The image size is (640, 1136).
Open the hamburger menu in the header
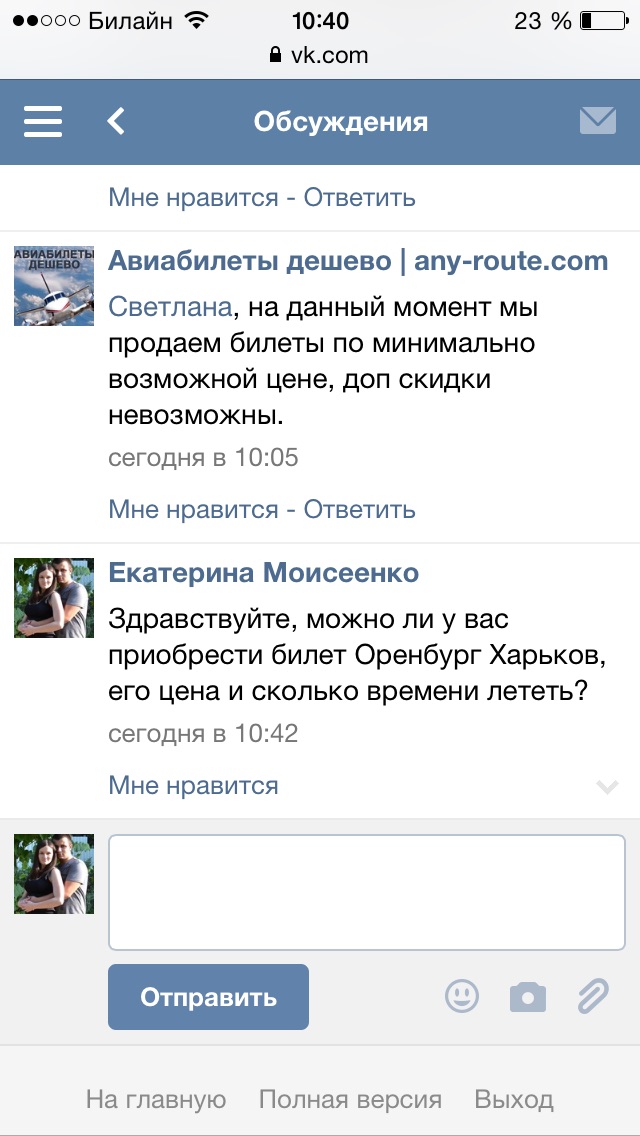[43, 122]
